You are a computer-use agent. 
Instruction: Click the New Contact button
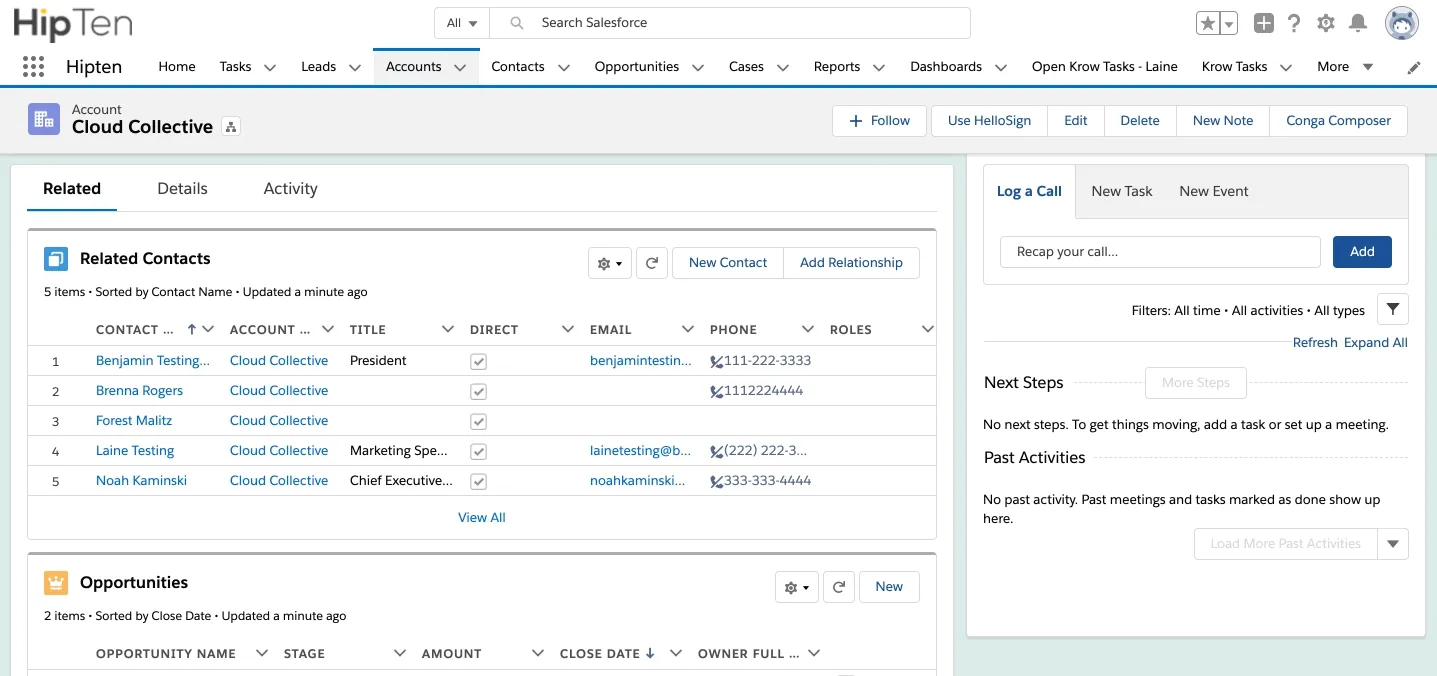[728, 263]
